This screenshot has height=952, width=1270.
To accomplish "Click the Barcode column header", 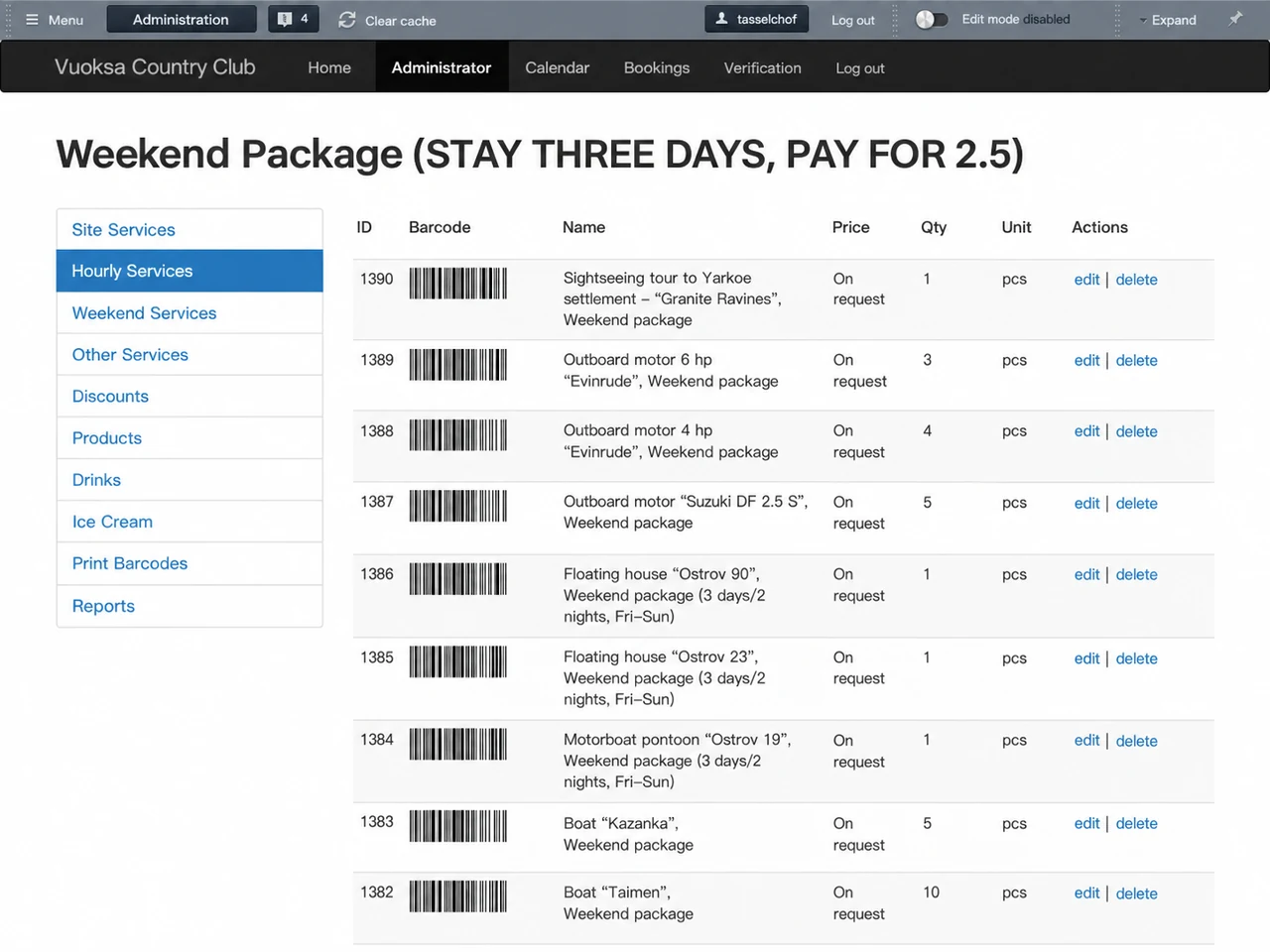I will coord(440,227).
